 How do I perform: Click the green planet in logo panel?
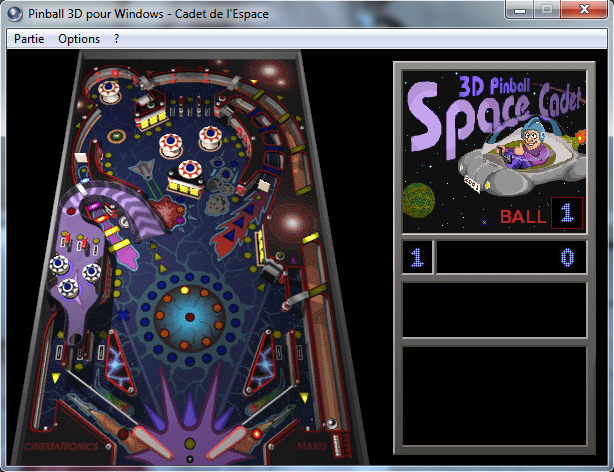coord(418,200)
